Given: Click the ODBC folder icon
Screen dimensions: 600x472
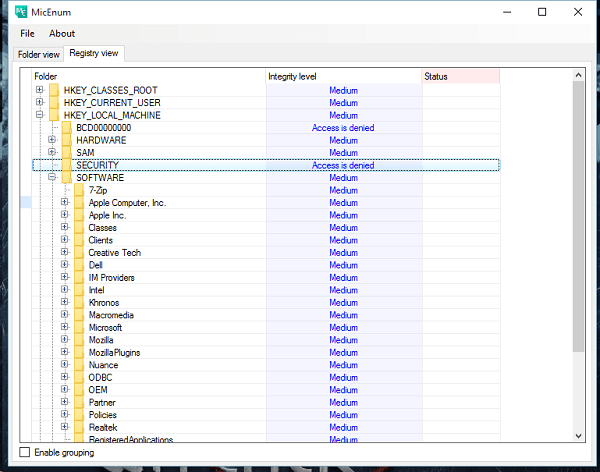Looking at the screenshot, I should tap(79, 377).
